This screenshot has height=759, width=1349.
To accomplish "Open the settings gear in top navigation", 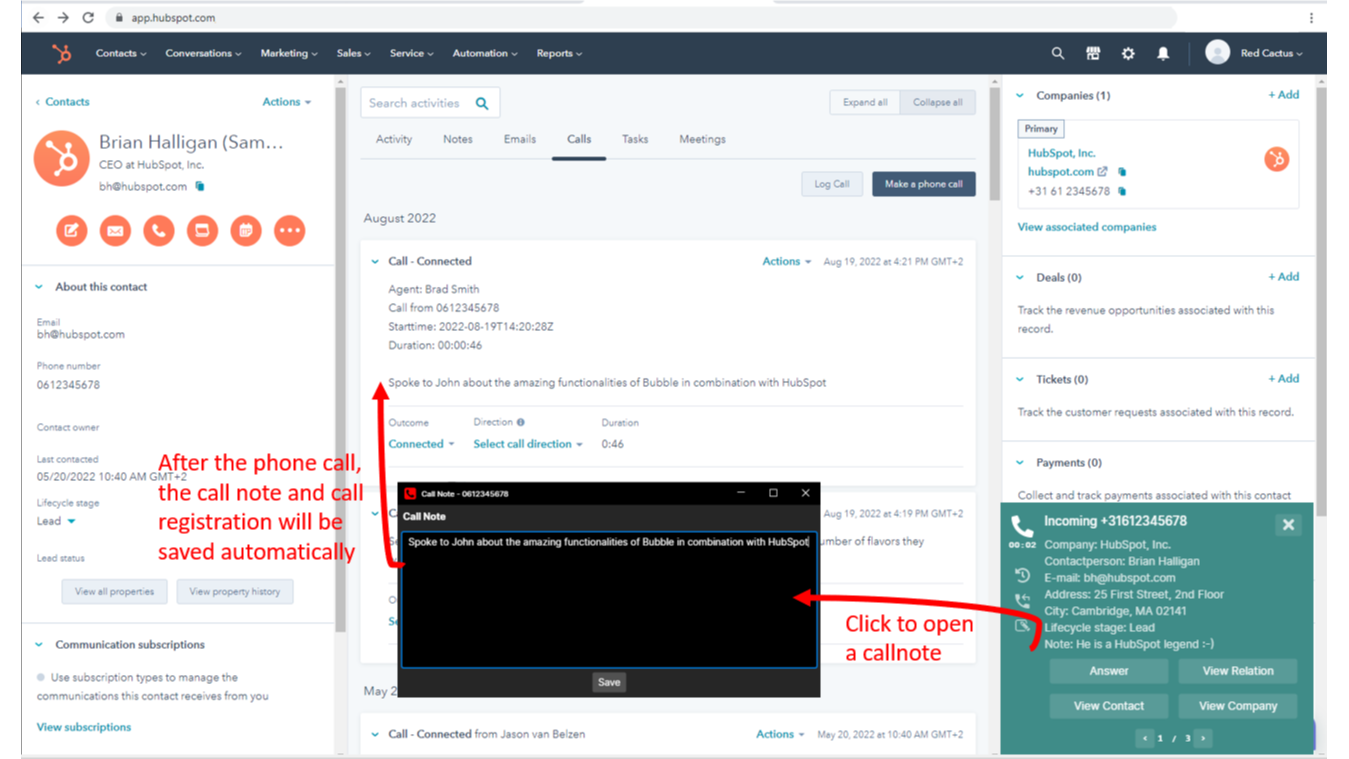I will tap(1128, 54).
